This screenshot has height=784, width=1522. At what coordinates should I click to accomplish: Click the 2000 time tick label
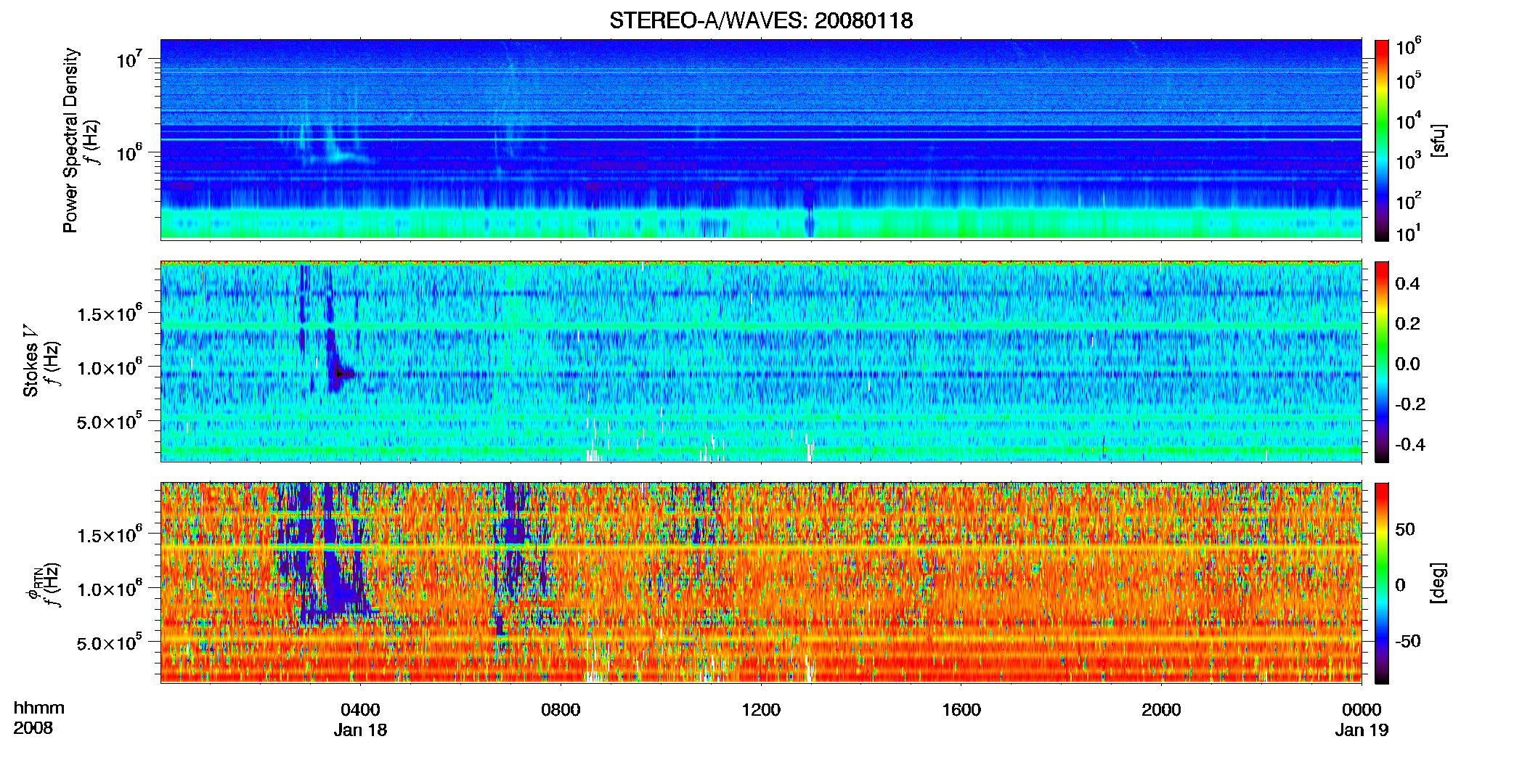[x=1161, y=709]
